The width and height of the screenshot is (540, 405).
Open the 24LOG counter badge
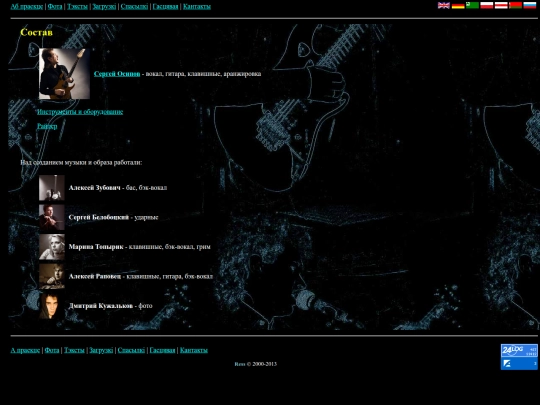(x=519, y=351)
